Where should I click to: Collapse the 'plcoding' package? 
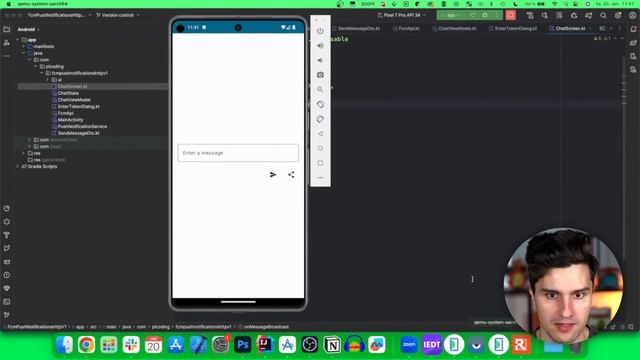(x=36, y=67)
